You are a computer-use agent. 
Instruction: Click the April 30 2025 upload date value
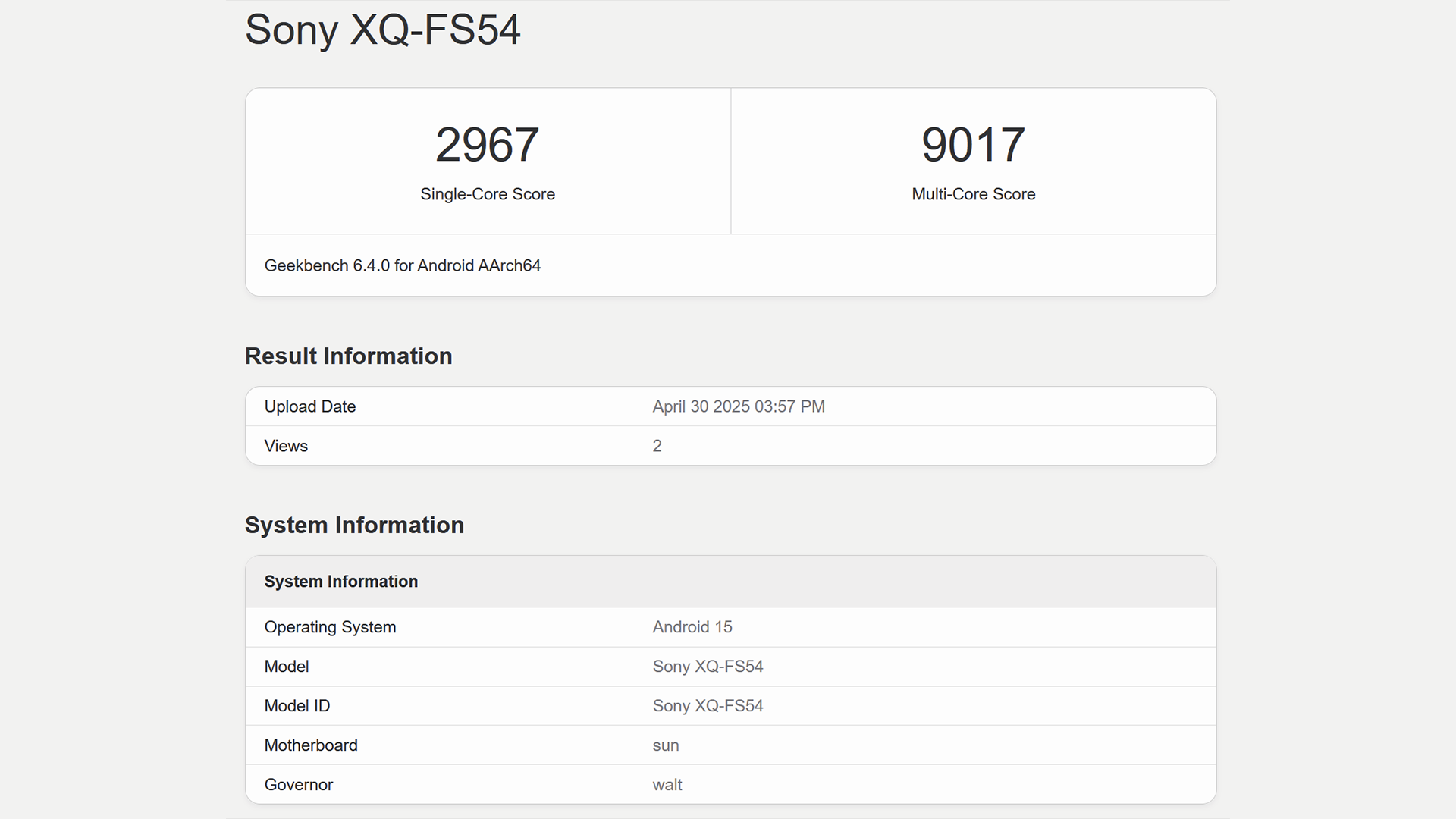pyautogui.click(x=738, y=406)
